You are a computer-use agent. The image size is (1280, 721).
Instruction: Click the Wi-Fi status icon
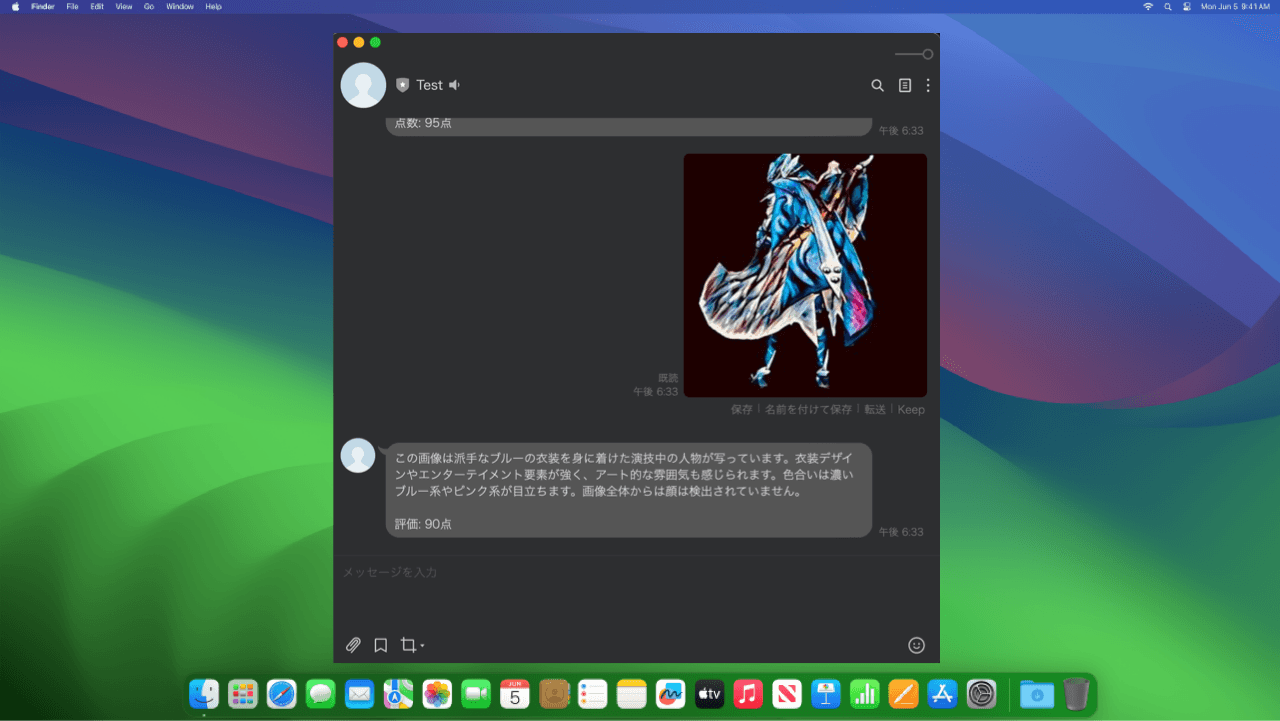pyautogui.click(x=1148, y=6)
